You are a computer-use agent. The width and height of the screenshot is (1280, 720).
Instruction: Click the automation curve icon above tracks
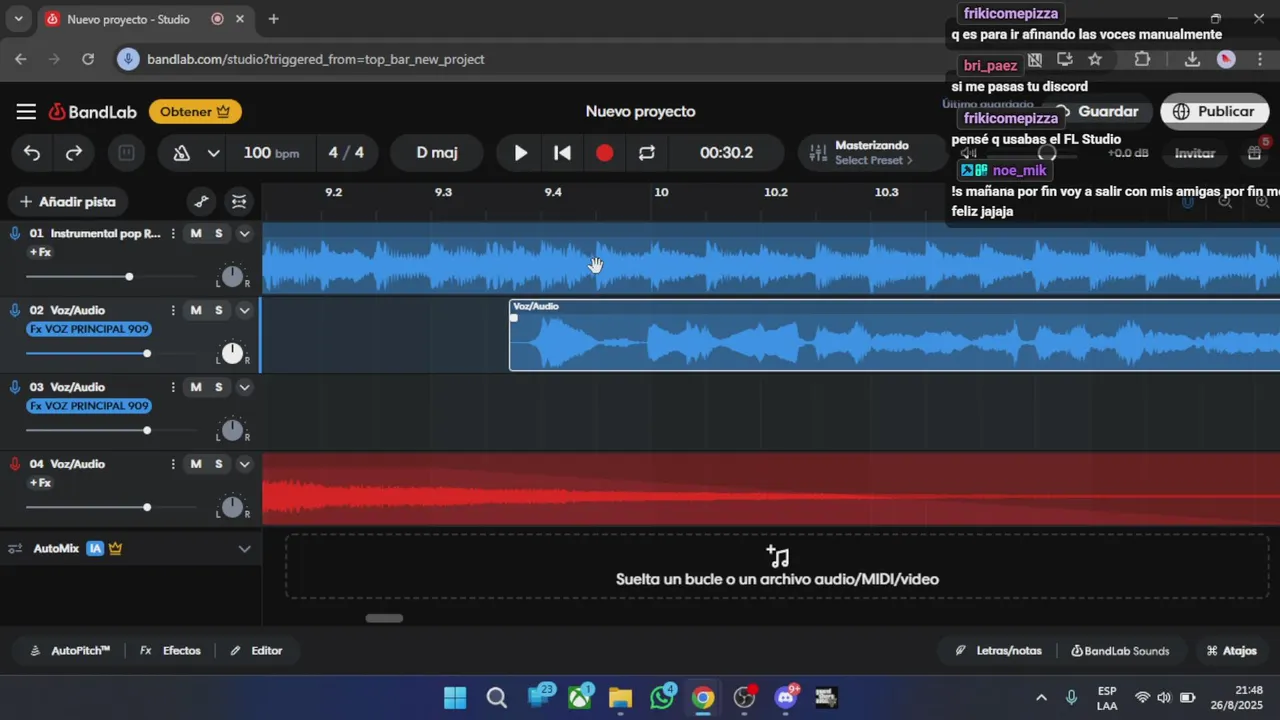coord(201,202)
